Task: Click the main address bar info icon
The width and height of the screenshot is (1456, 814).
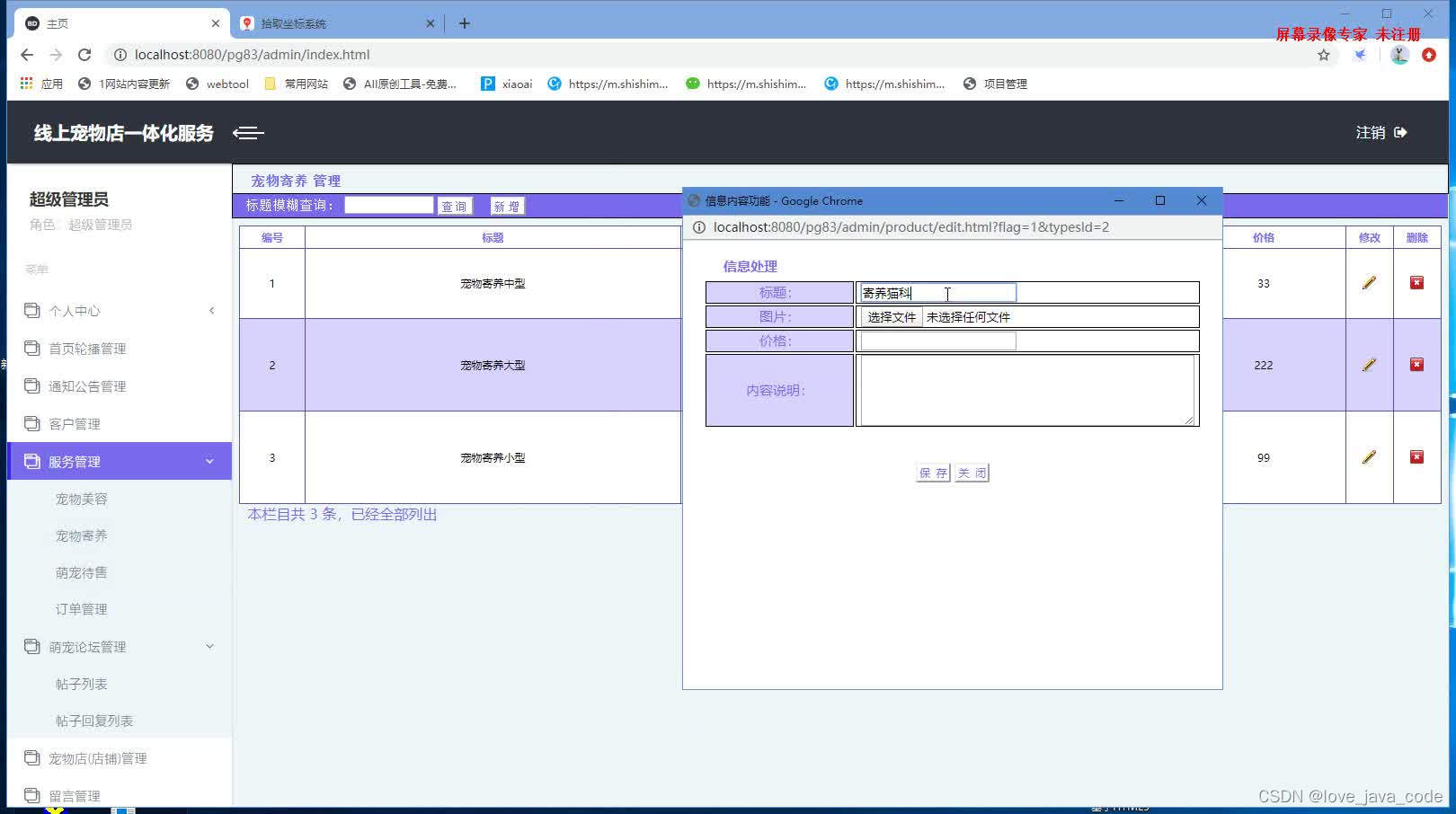Action: [120, 55]
